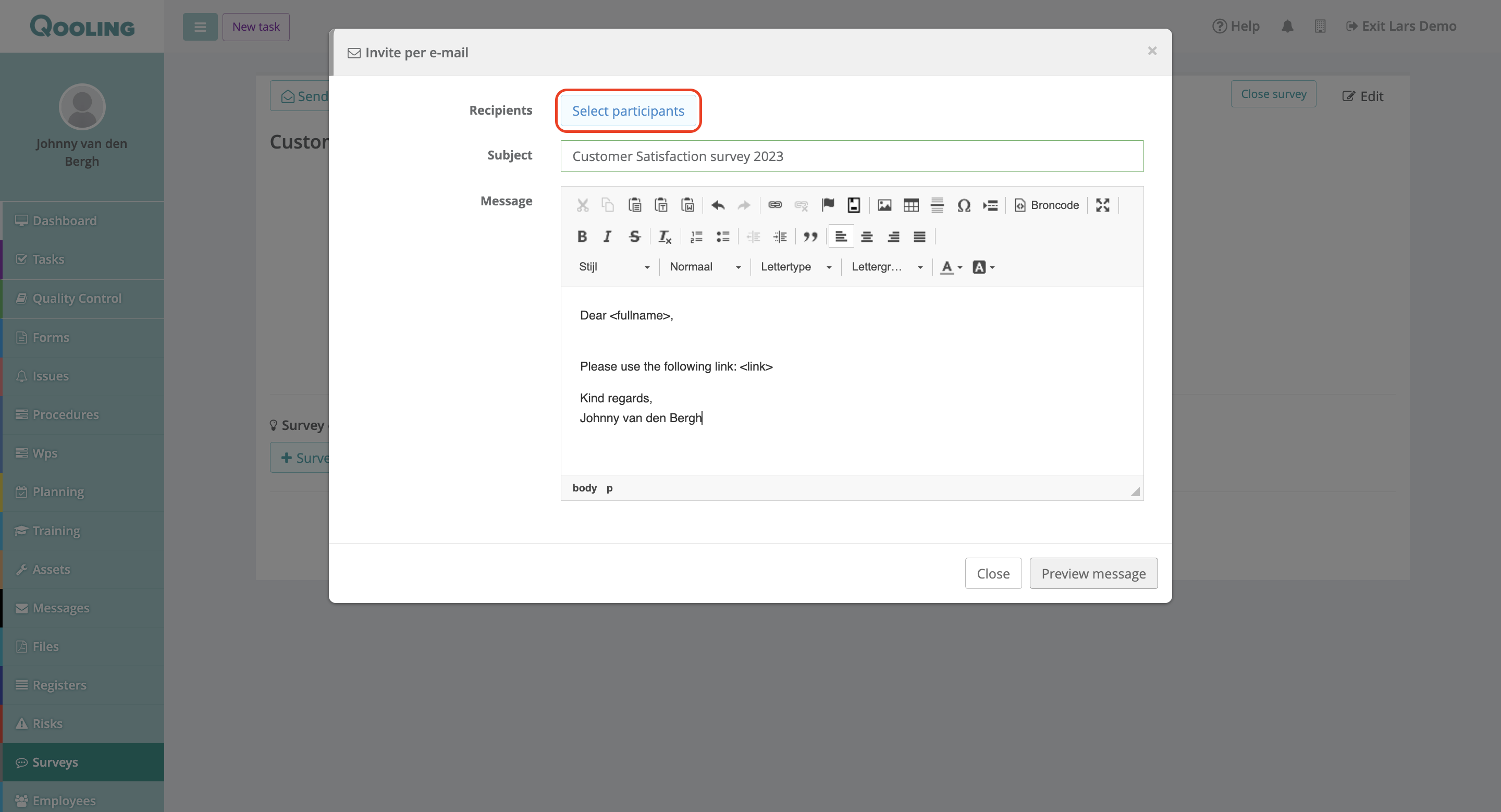The image size is (1501, 812).
Task: Click the italic formatting icon
Action: pyautogui.click(x=607, y=237)
